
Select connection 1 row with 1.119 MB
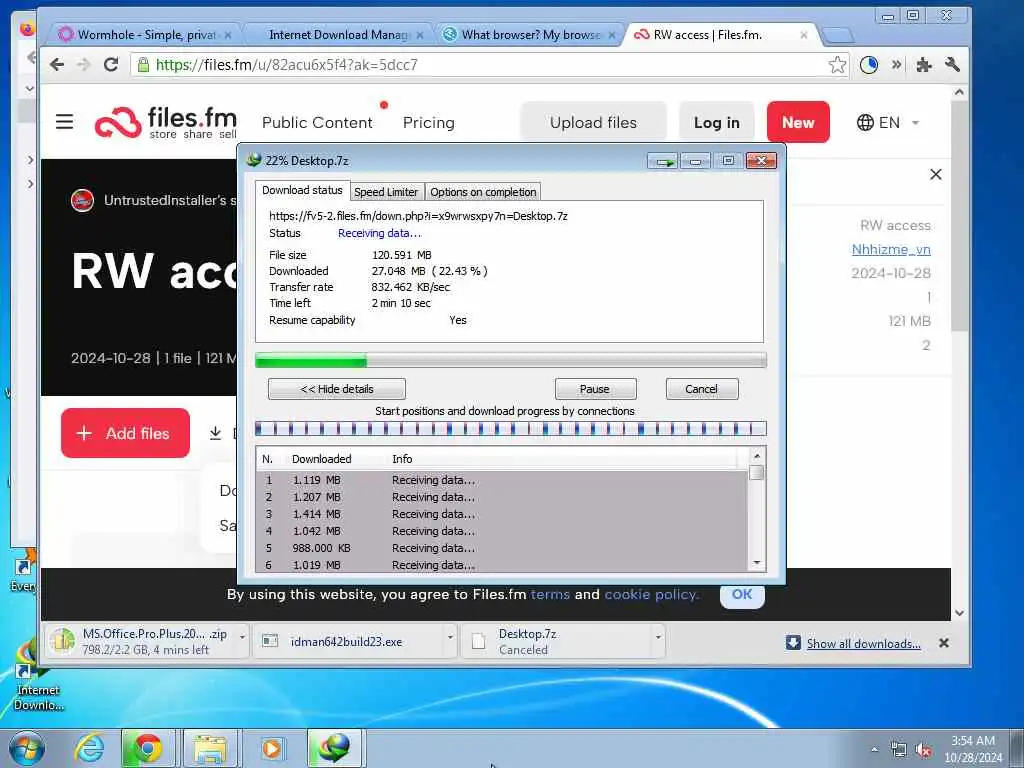pyautogui.click(x=502, y=480)
